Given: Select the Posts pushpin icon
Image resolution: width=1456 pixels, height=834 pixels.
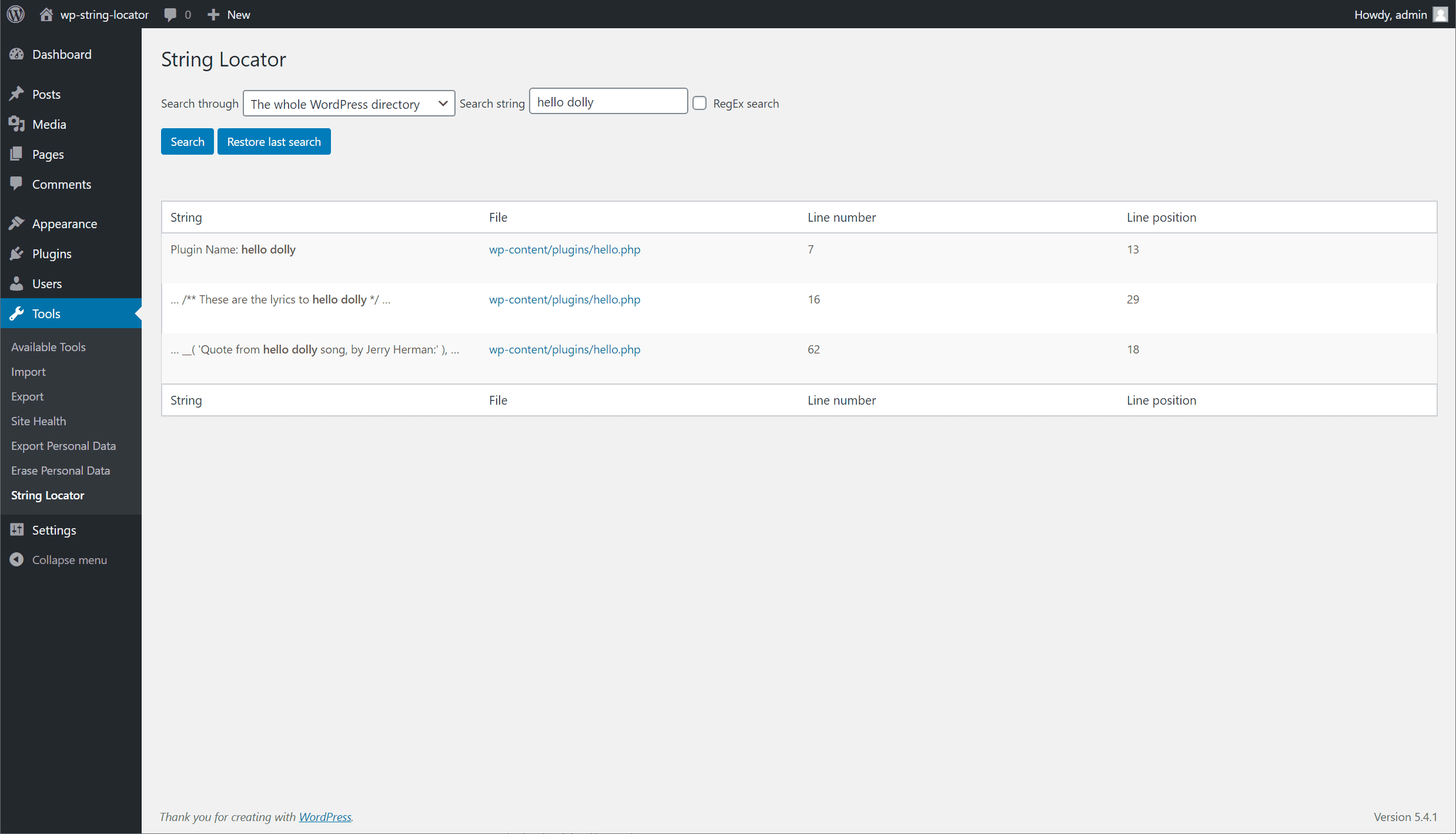Looking at the screenshot, I should tap(16, 94).
